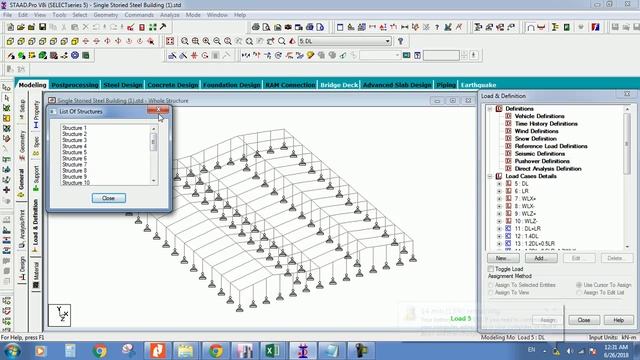Open the Commands menu
This screenshot has height=360, width=640.
139,15
